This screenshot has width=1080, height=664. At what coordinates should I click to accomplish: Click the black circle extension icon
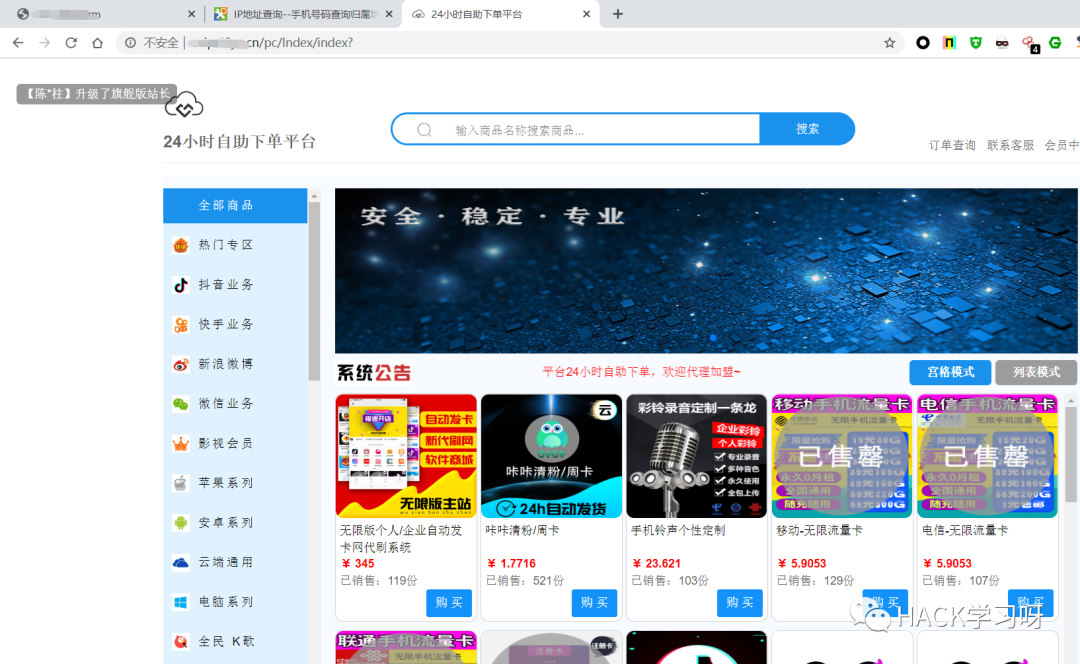pos(922,43)
